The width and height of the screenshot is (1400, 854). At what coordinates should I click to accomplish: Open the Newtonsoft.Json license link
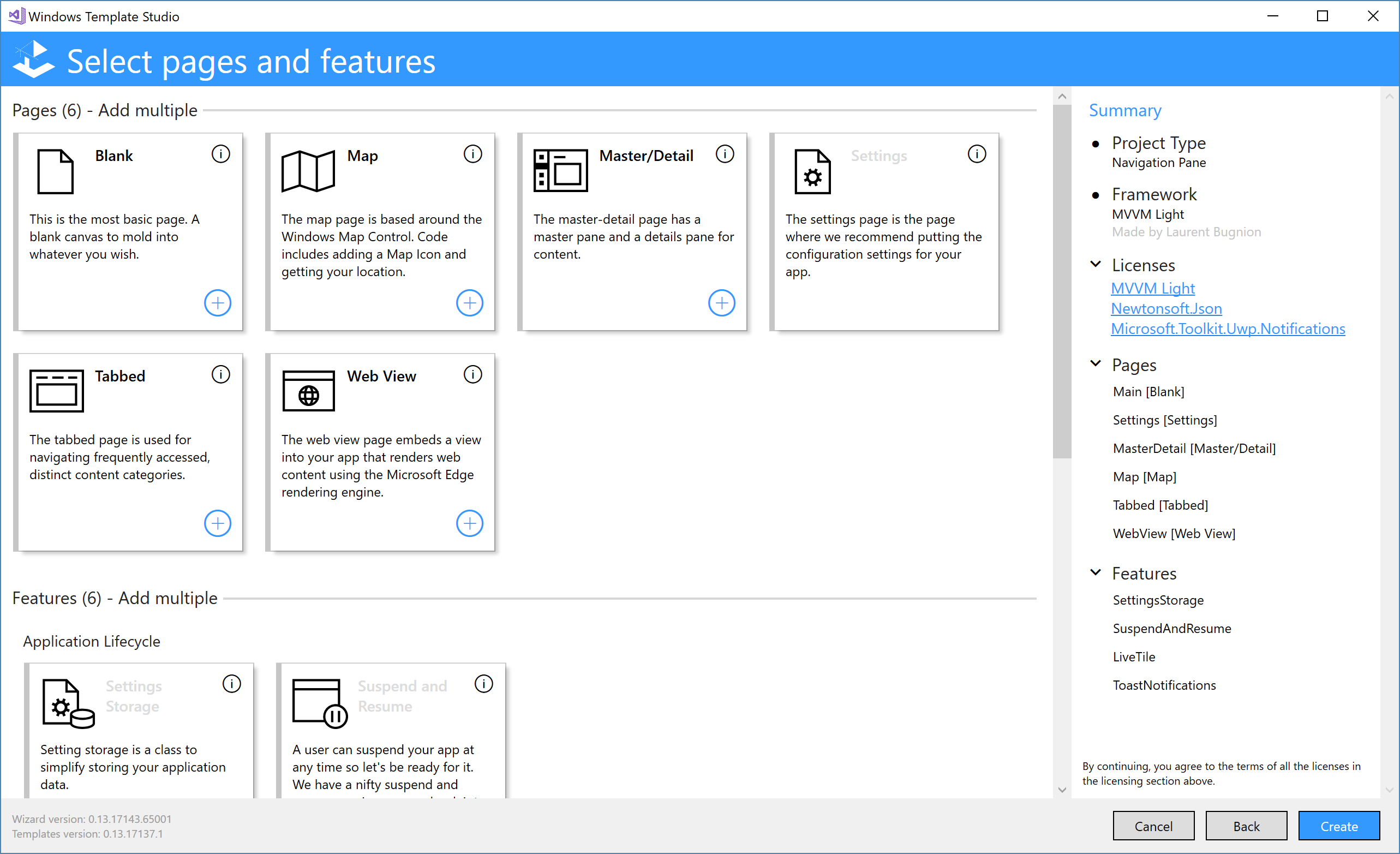point(1166,308)
